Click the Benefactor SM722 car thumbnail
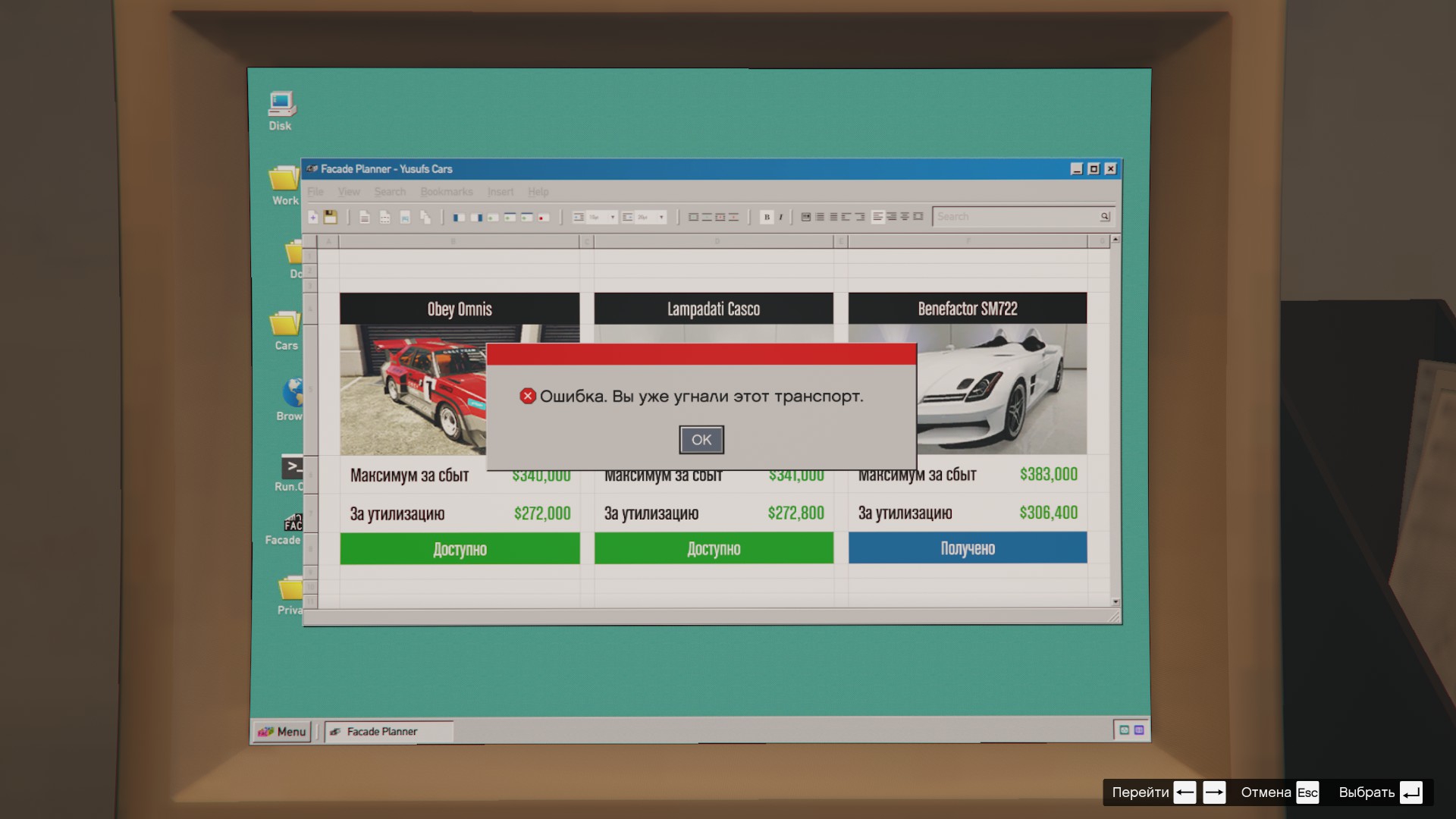 1002,389
